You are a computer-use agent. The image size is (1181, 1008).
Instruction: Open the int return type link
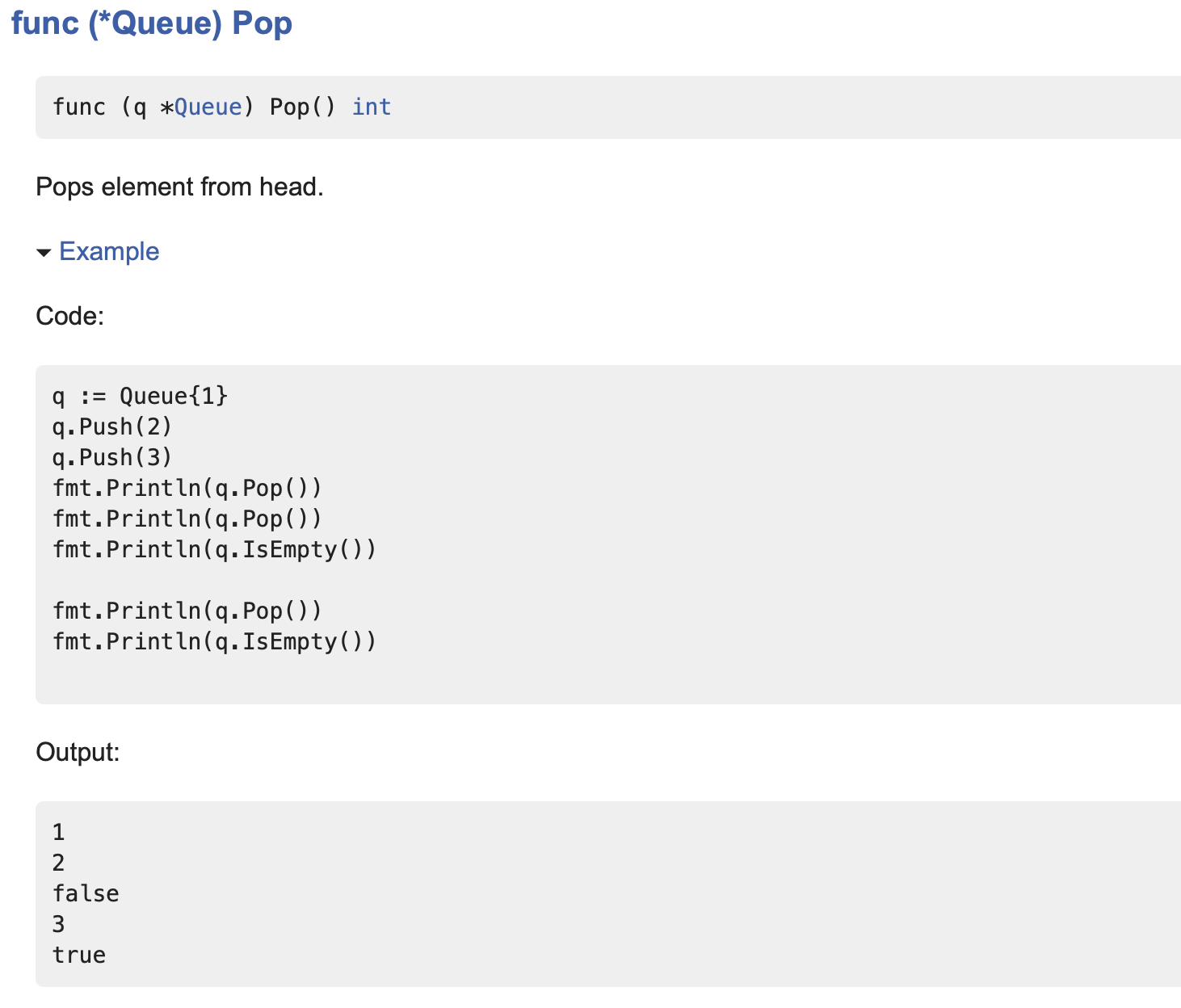click(371, 107)
